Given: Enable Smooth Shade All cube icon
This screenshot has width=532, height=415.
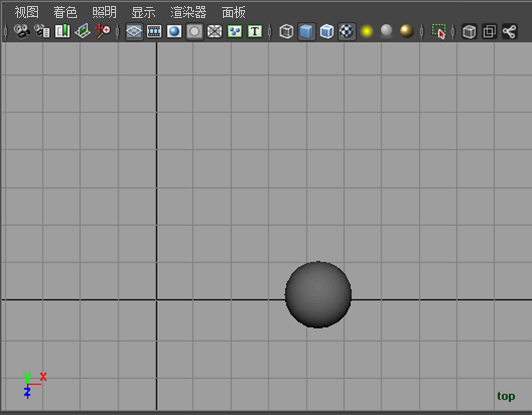Looking at the screenshot, I should coord(306,32).
